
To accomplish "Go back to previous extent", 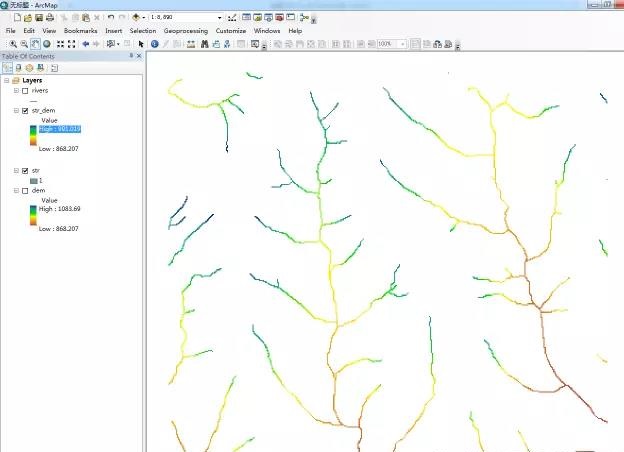I will (85, 44).
